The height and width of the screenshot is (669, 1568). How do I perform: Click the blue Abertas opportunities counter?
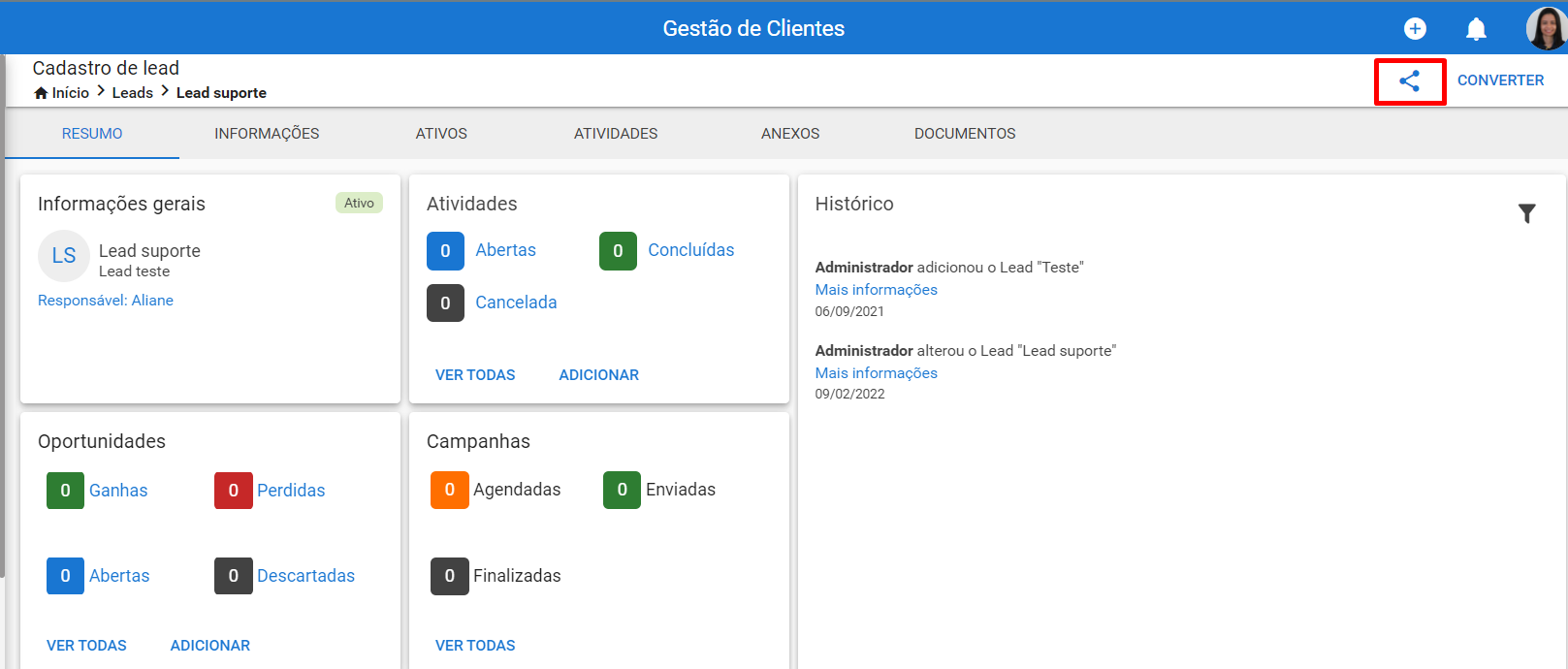pos(65,576)
